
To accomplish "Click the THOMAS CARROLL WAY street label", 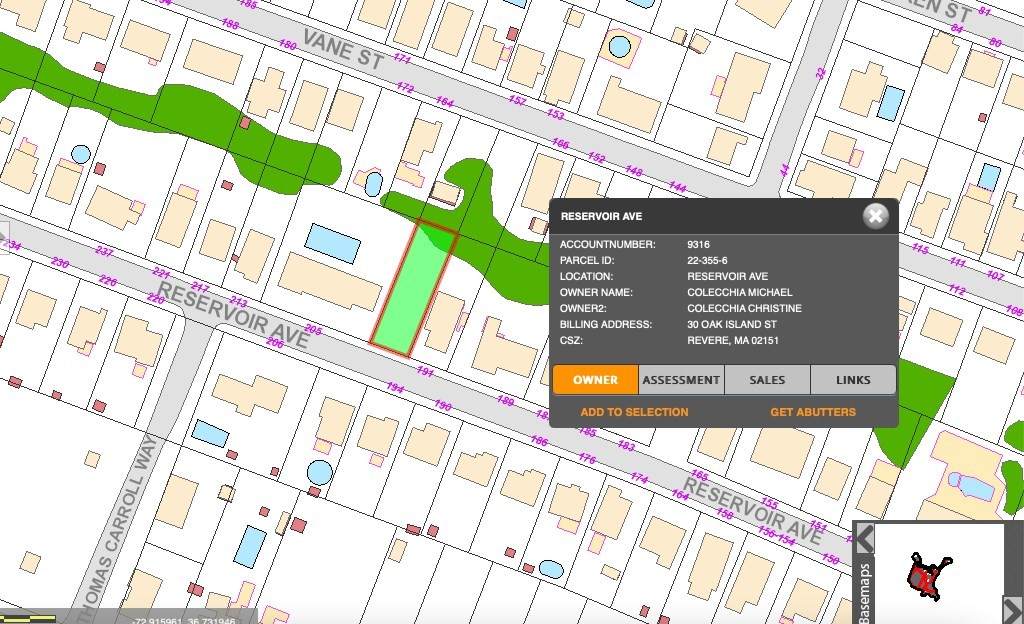I will [x=118, y=530].
